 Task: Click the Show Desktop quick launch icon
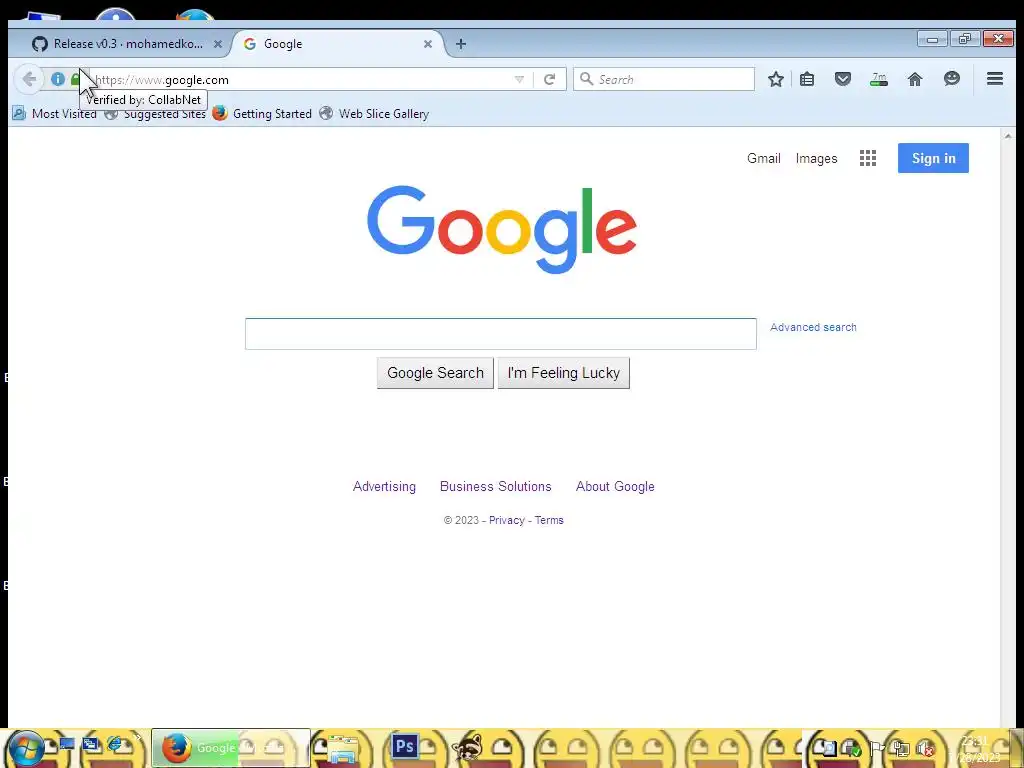(67, 744)
